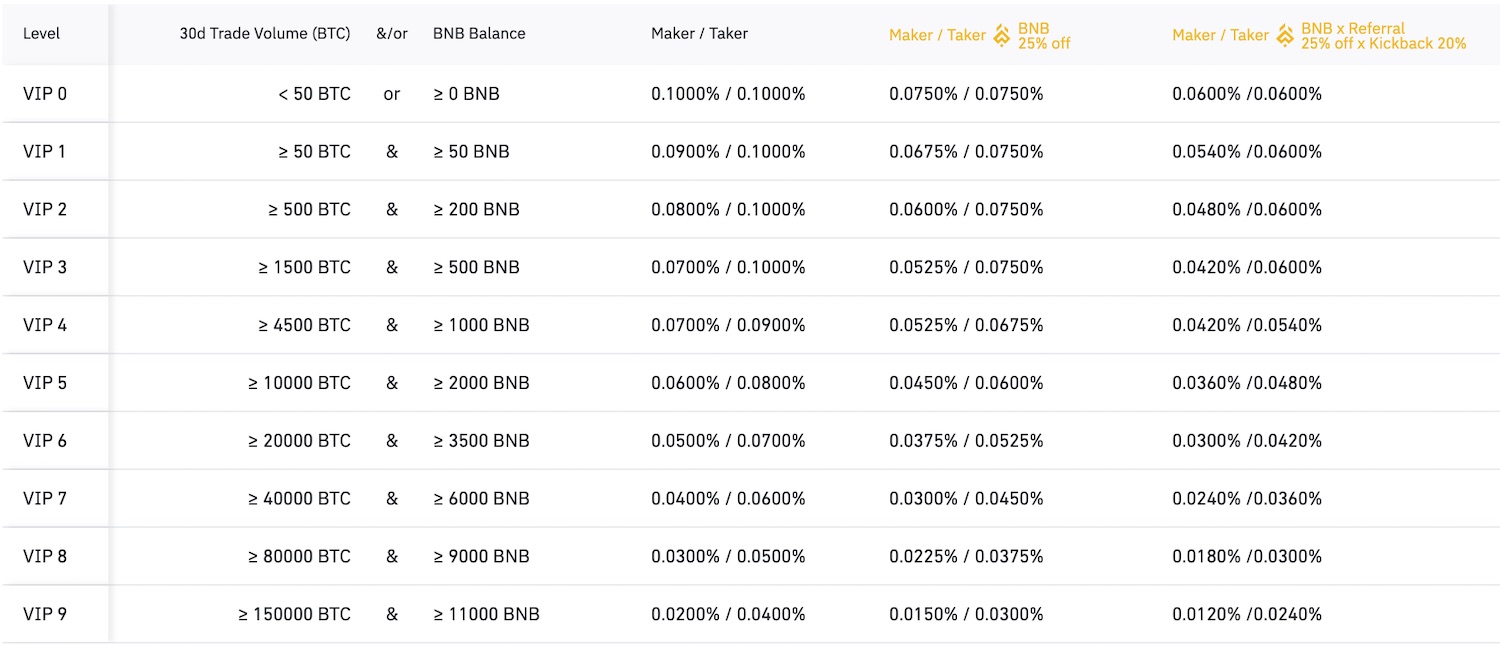Click the "BNB Balance" column header
The height and width of the screenshot is (646, 1500).
tap(479, 33)
